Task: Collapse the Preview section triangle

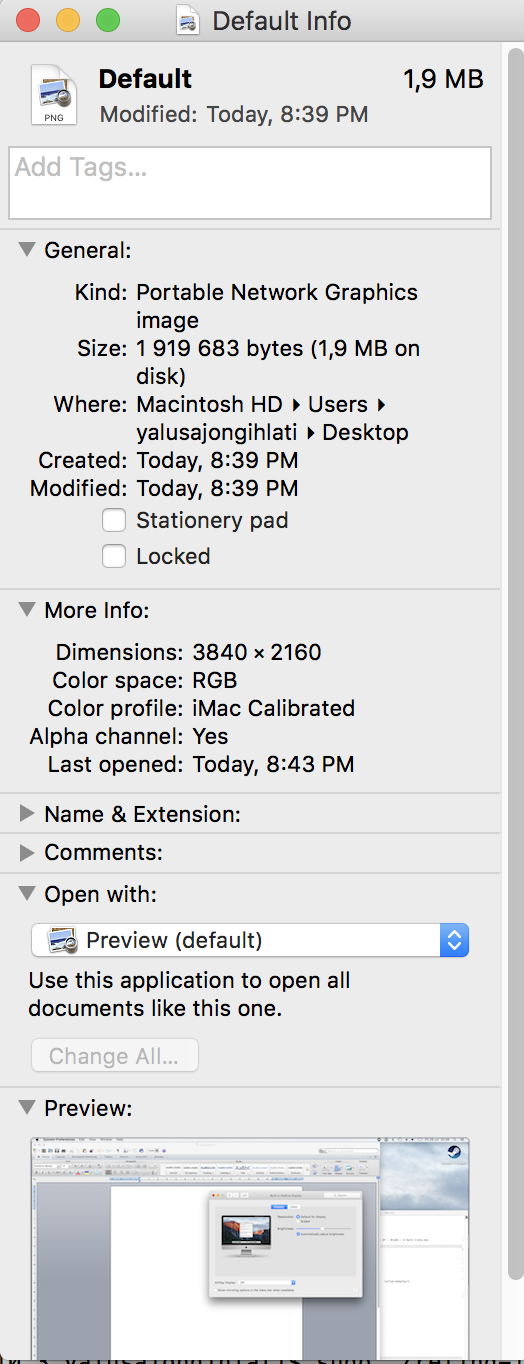Action: pyautogui.click(x=27, y=1107)
